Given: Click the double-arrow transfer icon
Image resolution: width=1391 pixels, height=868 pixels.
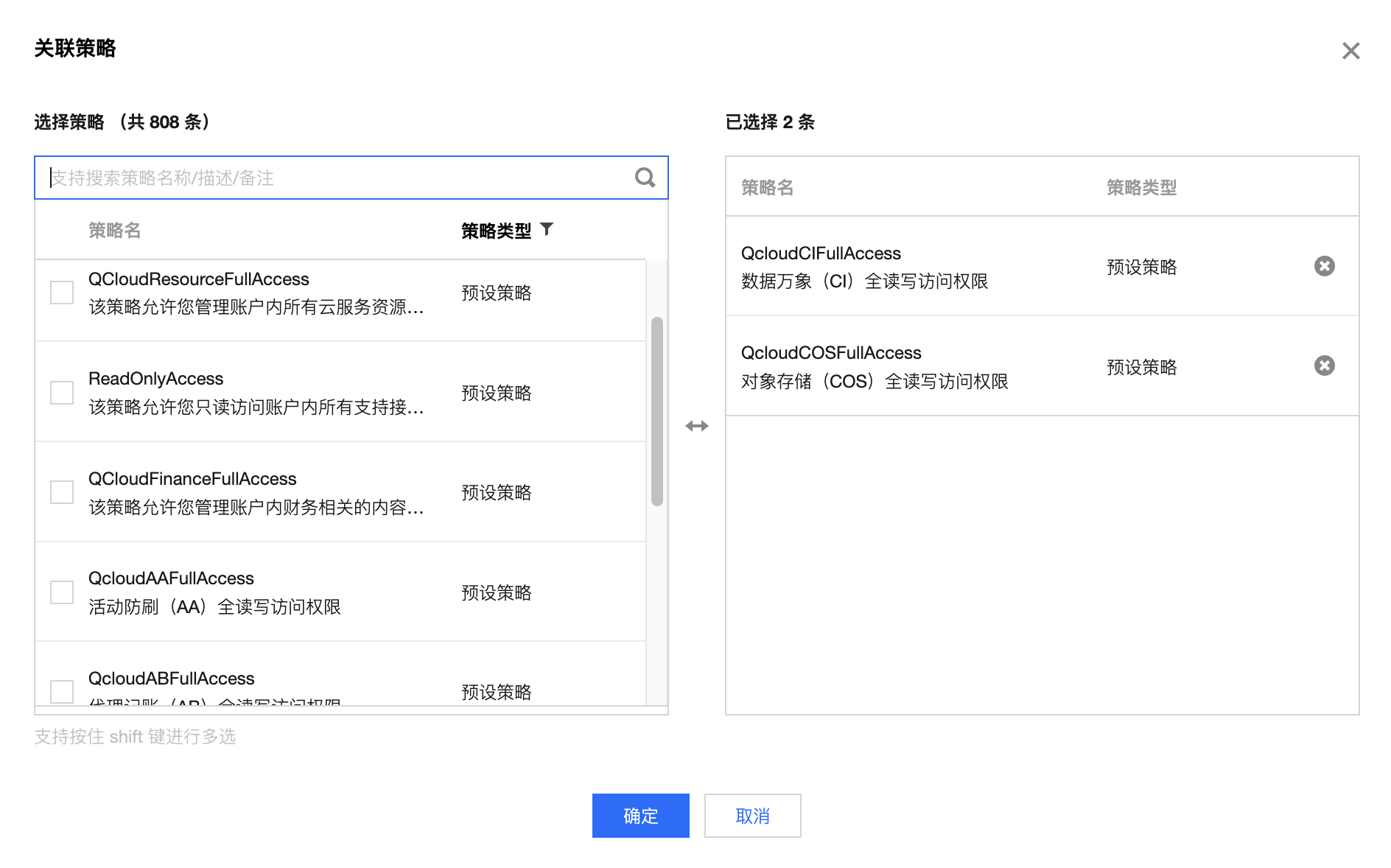Looking at the screenshot, I should click(696, 426).
